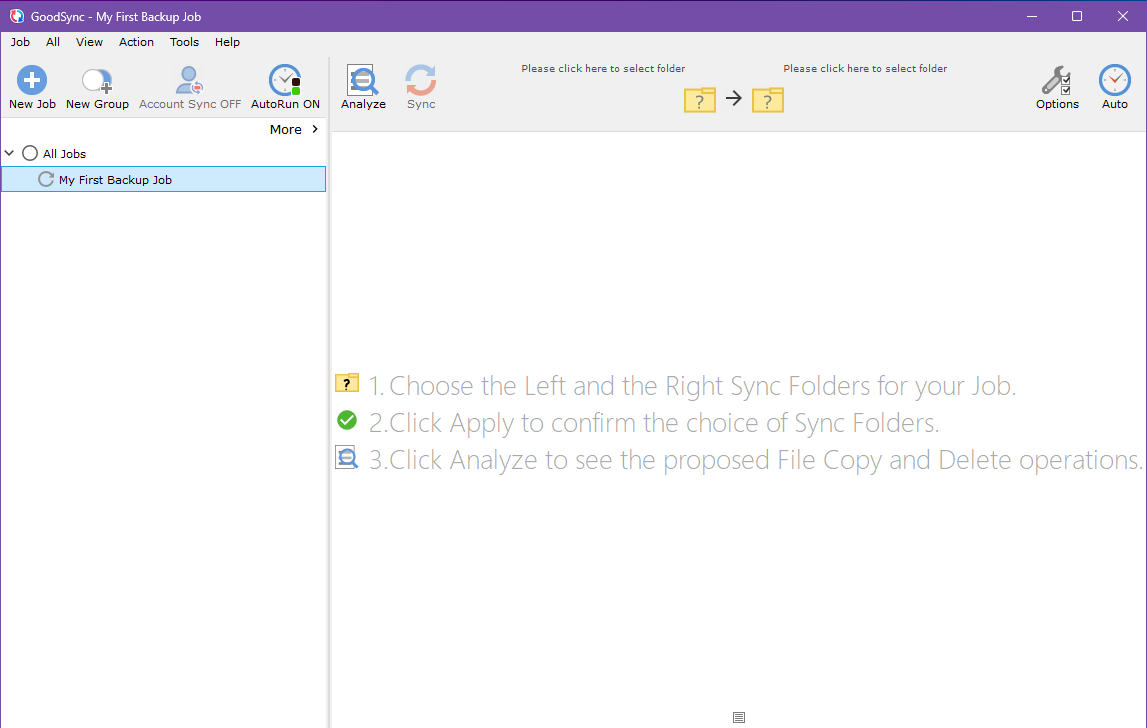
Task: Click the green checkmark icon for step 2
Action: coord(347,420)
